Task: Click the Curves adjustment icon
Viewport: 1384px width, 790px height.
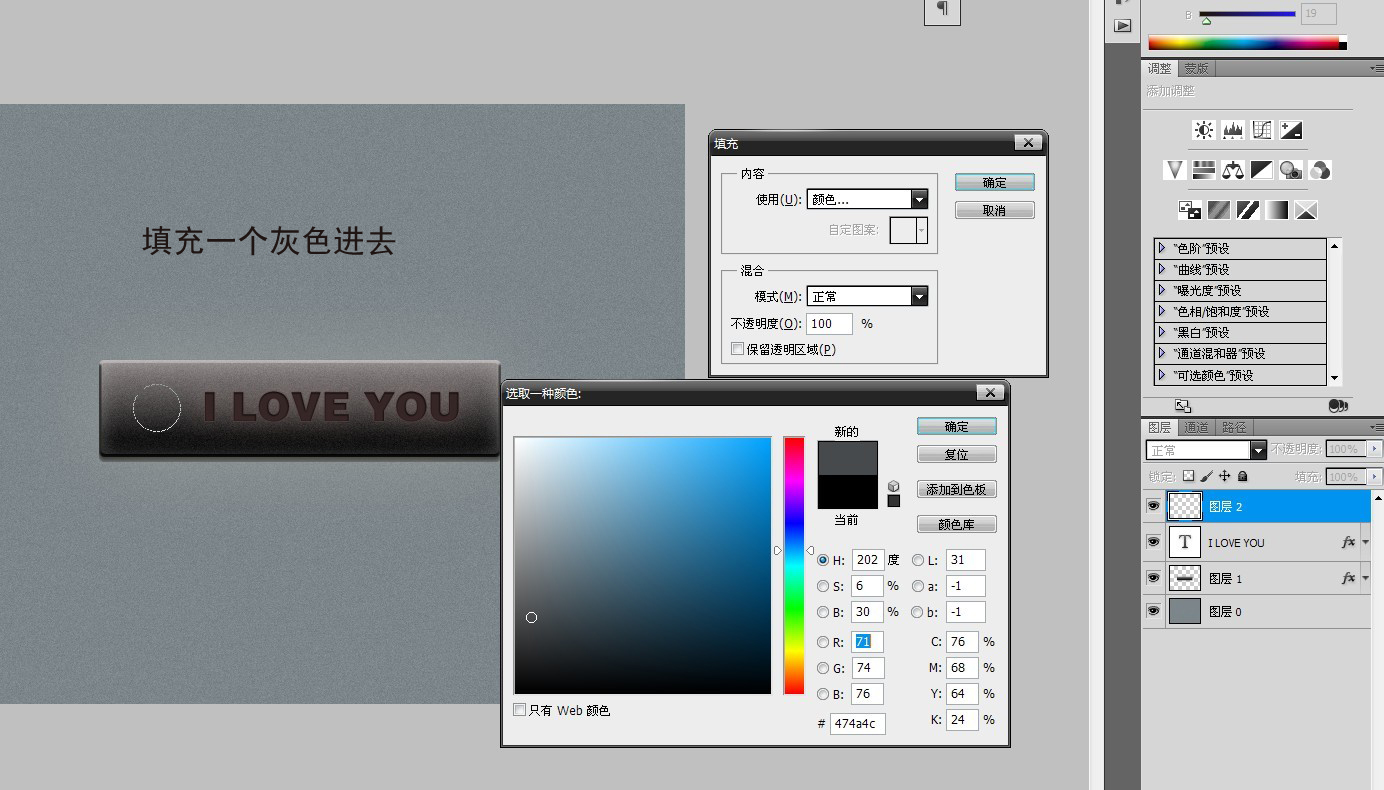Action: [x=1262, y=130]
